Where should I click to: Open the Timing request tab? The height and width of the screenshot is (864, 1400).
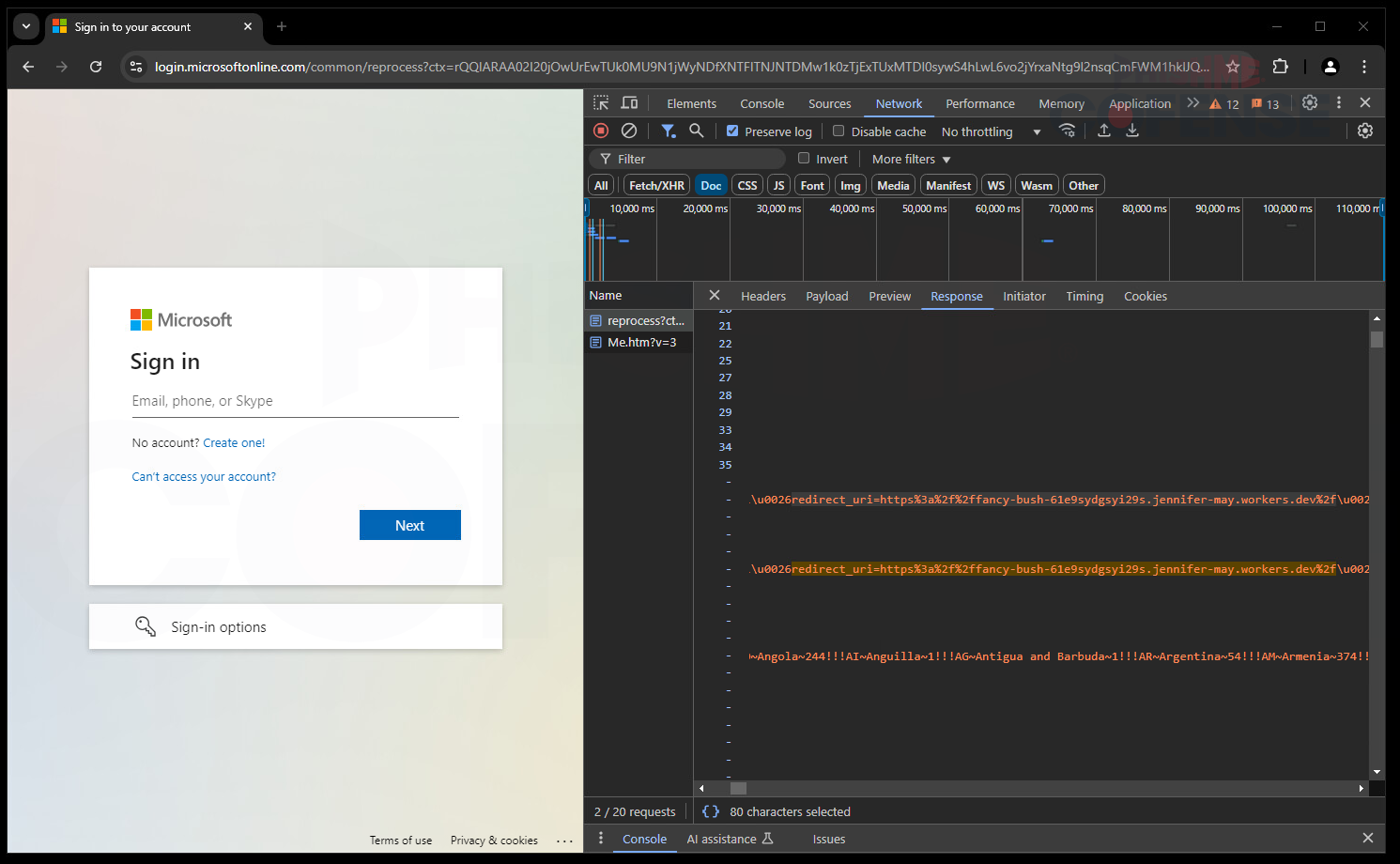pos(1085,296)
